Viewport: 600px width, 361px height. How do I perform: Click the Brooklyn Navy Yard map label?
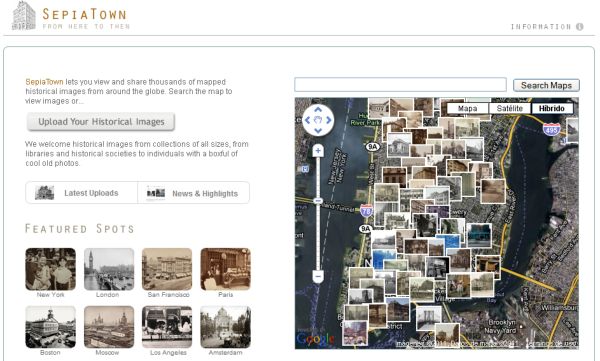coord(501,326)
